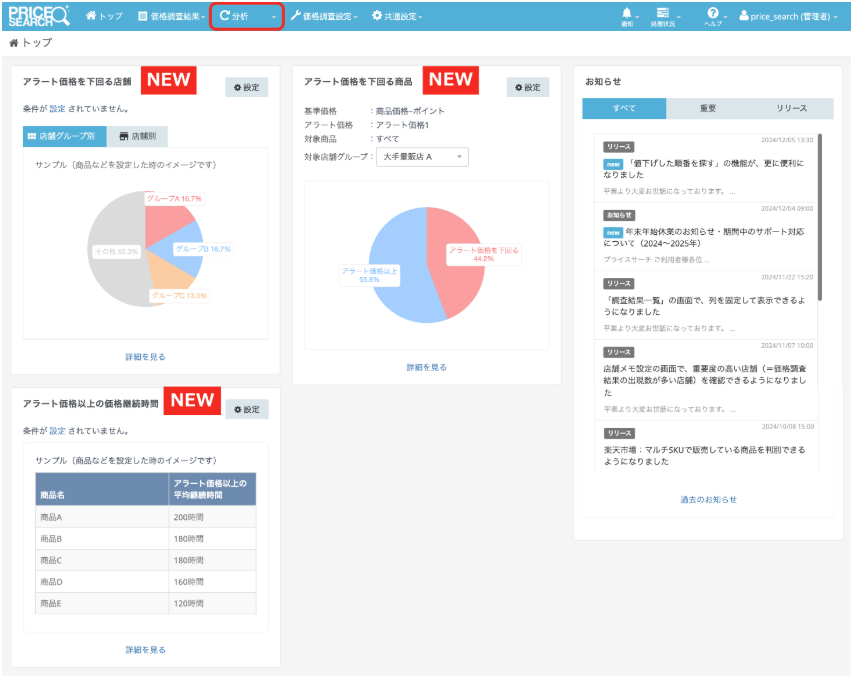Open the 対象店舗グループ dropdown
This screenshot has height=683, width=852.
pos(421,157)
